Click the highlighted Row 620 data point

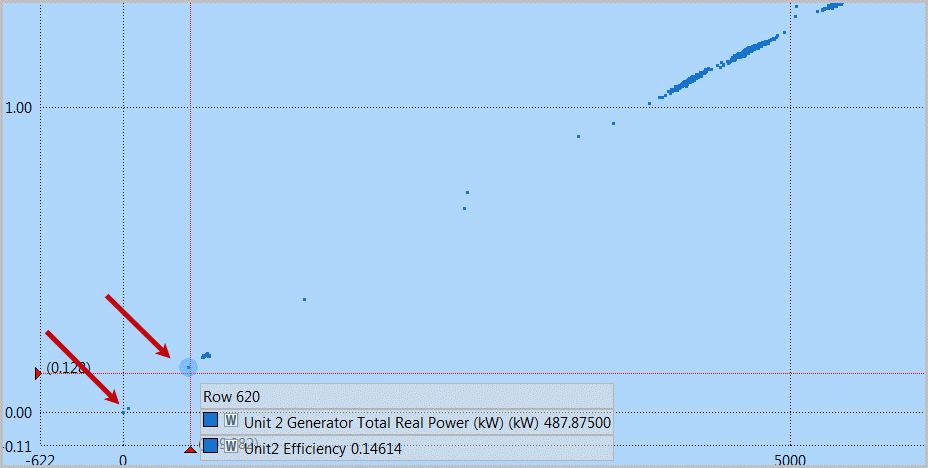coord(188,367)
